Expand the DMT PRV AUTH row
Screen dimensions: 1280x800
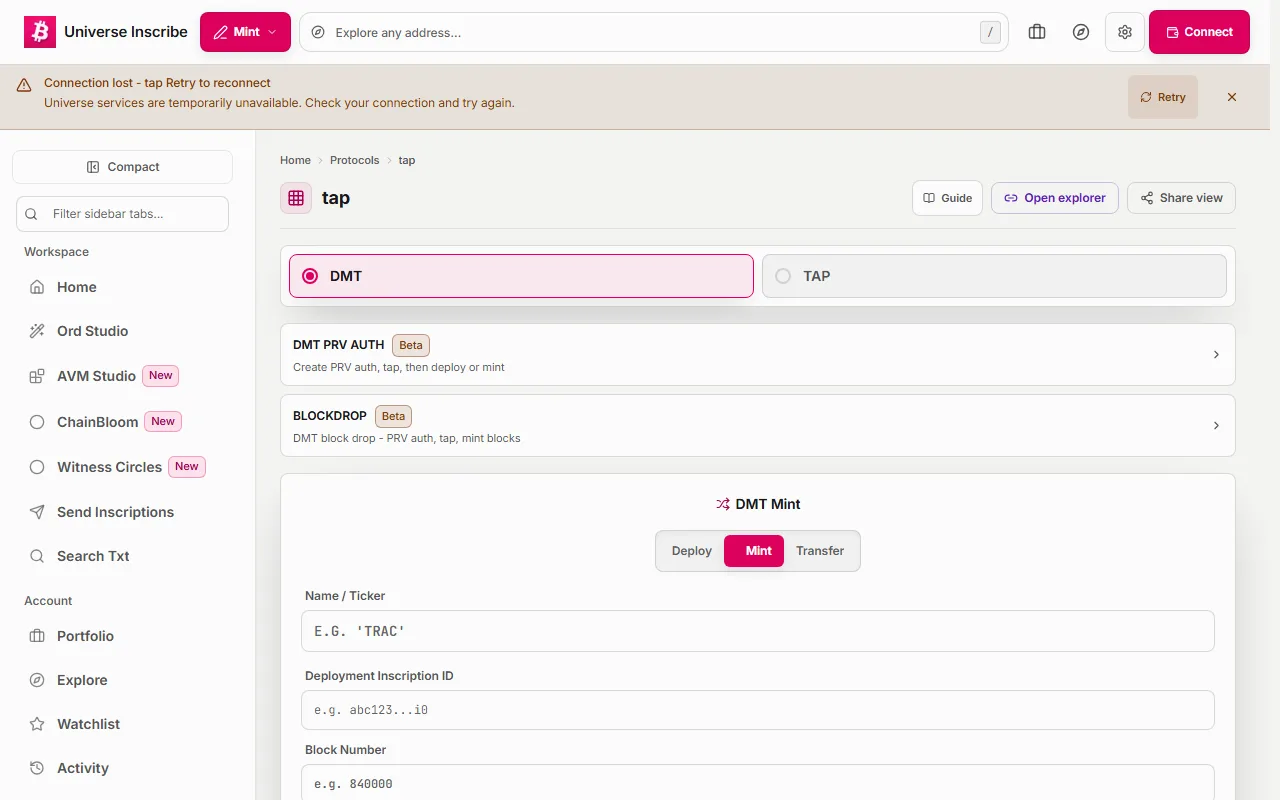(x=758, y=355)
